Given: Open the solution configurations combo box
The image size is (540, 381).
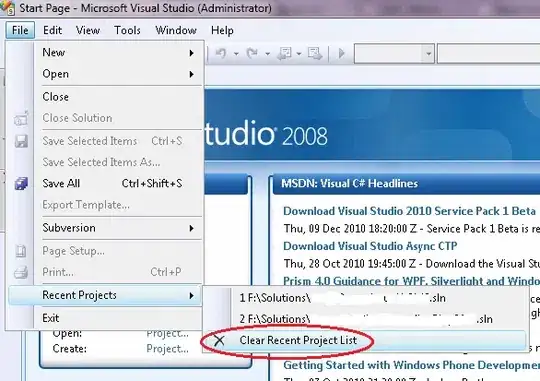Looking at the screenshot, I should [x=394, y=54].
